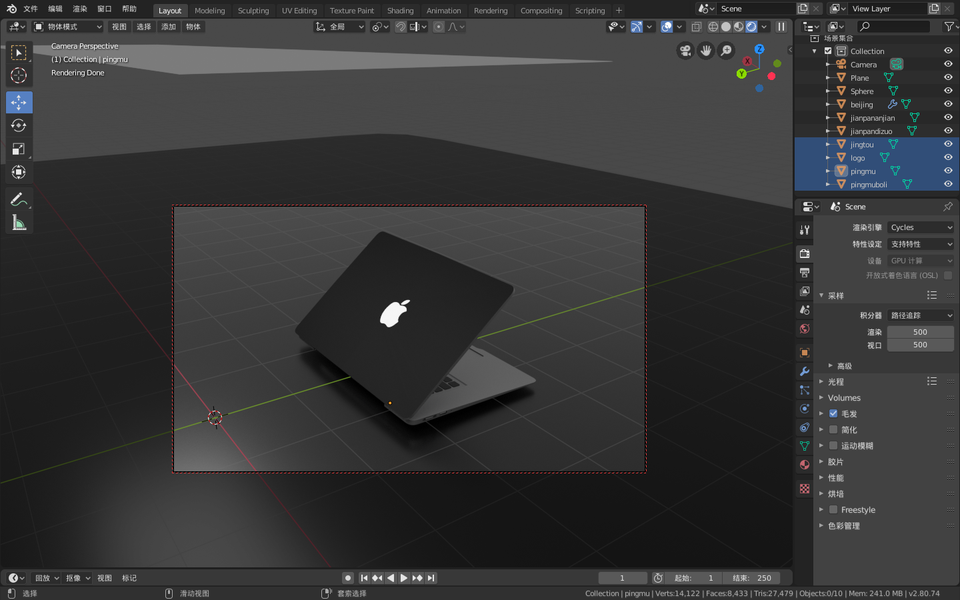Switch to the UV Editing workspace tab

[299, 10]
